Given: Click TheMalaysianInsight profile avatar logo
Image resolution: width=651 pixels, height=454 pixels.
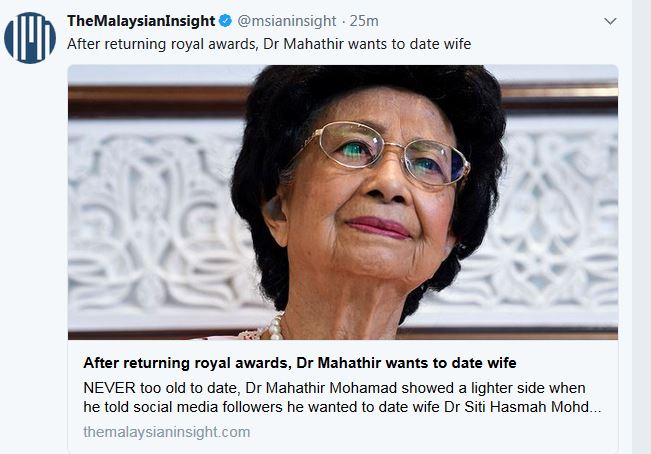Looking at the screenshot, I should point(30,38).
